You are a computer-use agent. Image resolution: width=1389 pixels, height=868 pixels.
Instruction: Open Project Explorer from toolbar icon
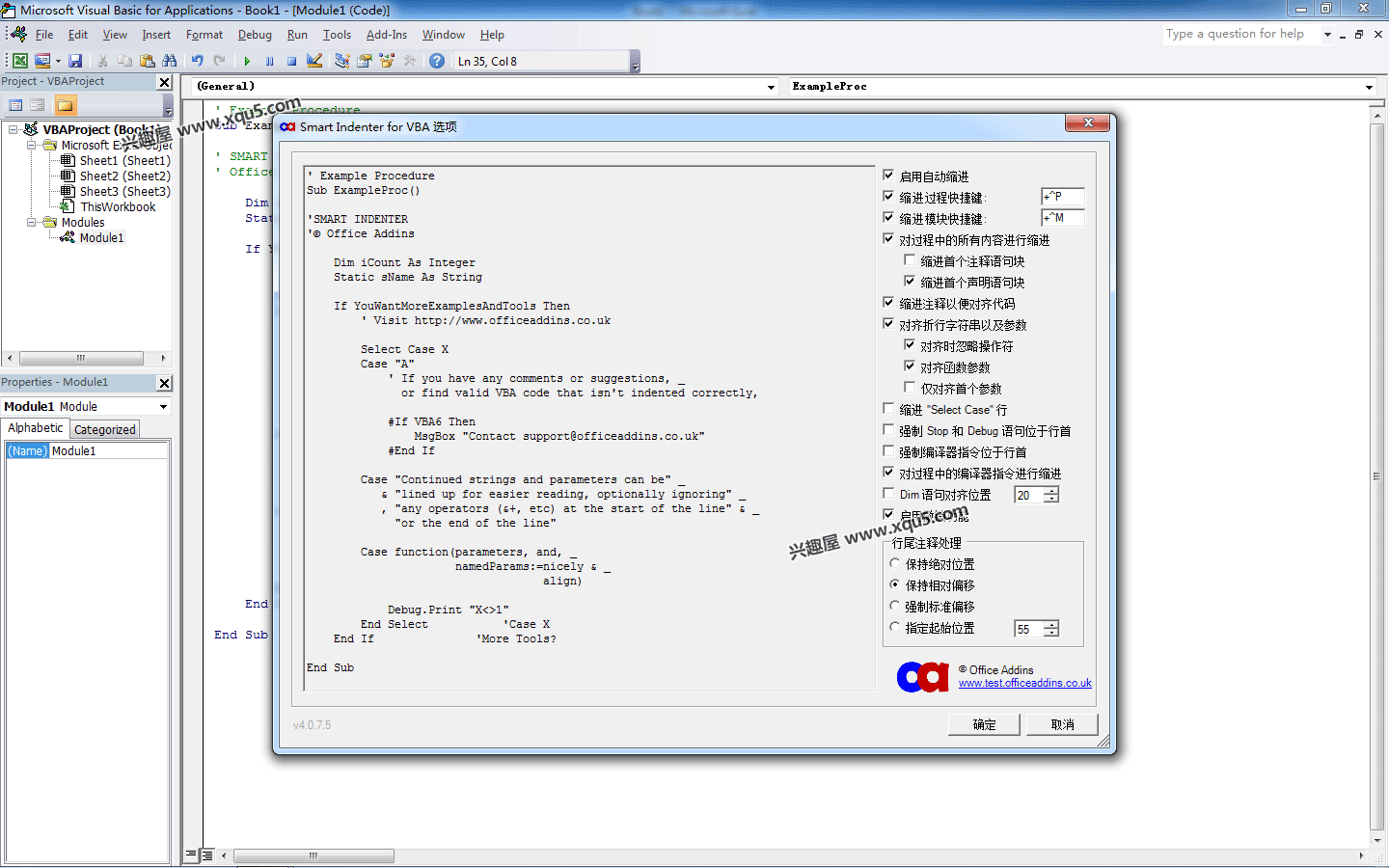[x=341, y=61]
